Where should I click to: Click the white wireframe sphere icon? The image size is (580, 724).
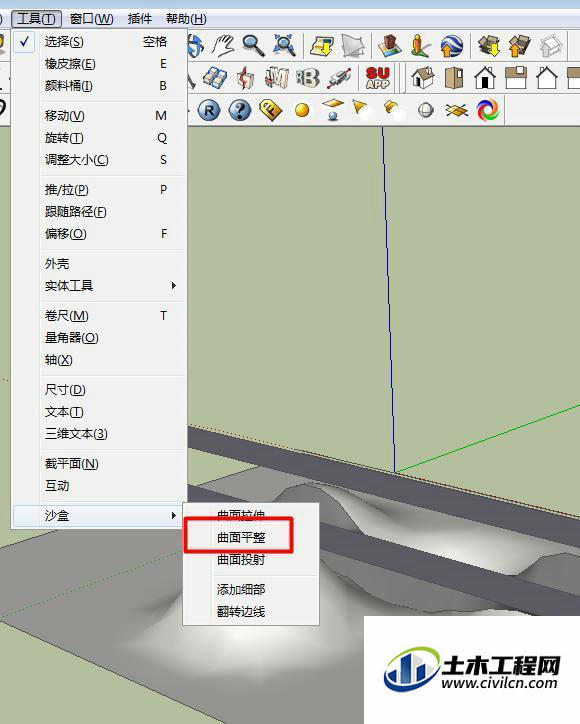[426, 110]
